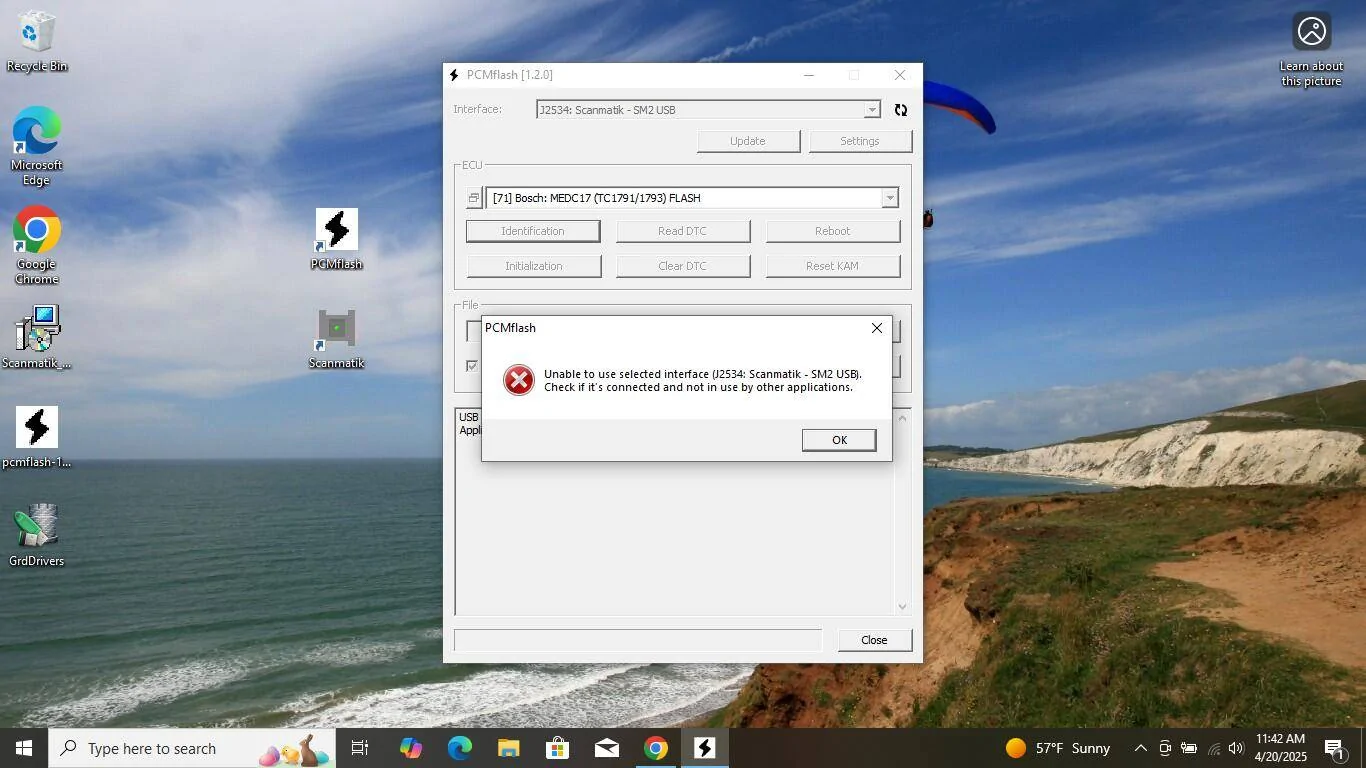Open PCMflash Settings
This screenshot has height=768, width=1366.
point(860,141)
